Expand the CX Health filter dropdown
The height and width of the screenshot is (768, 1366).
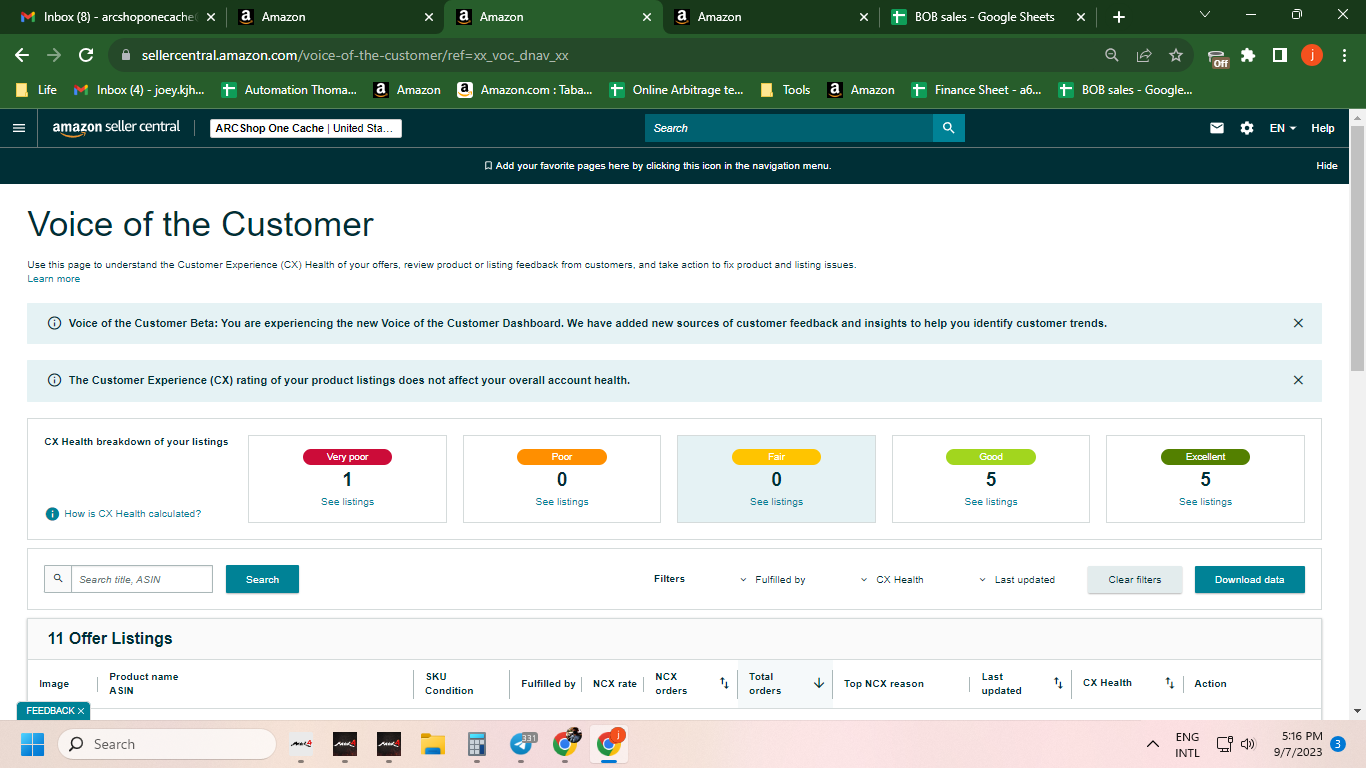click(x=892, y=580)
